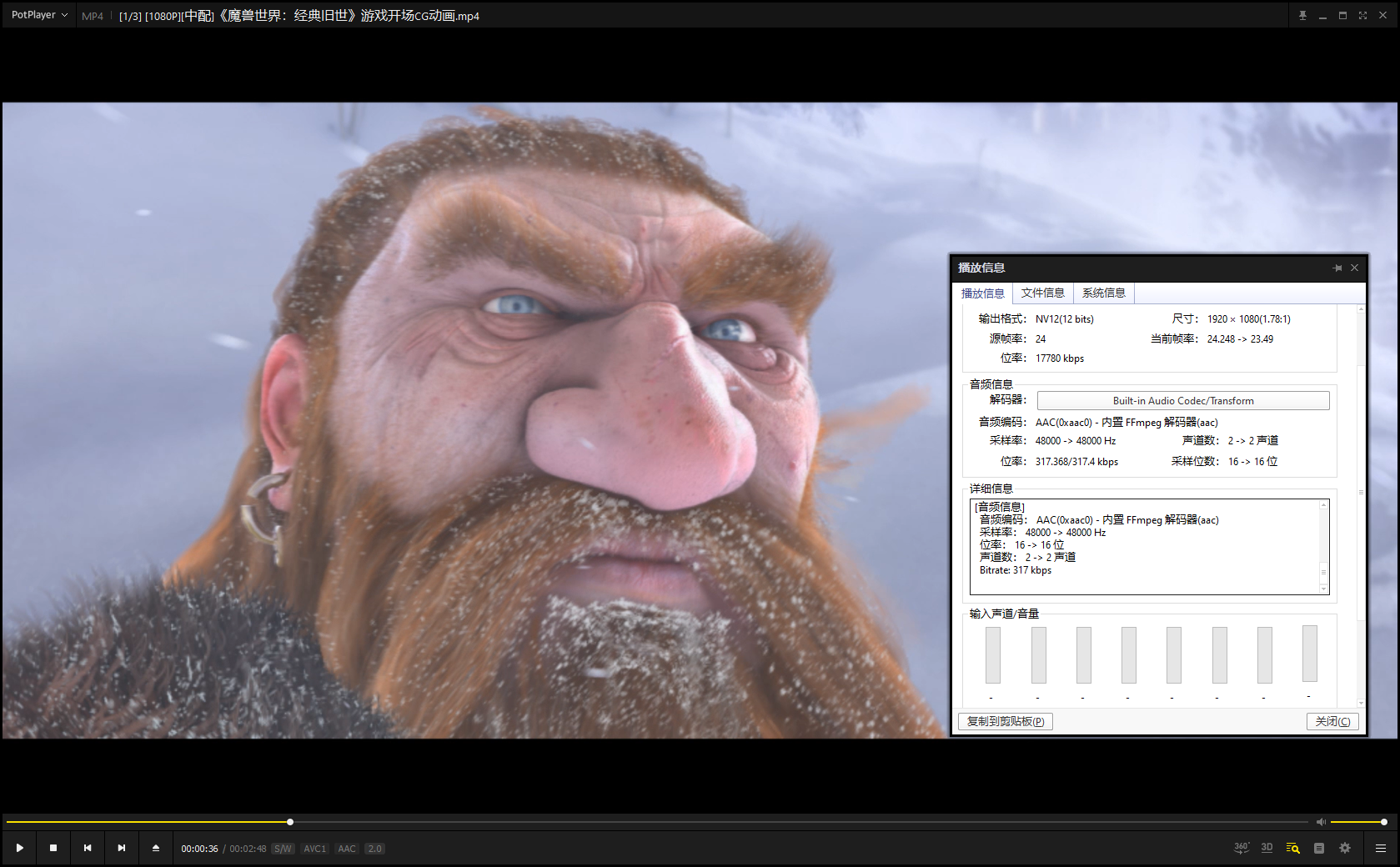
Task: Open the hamburger menu at bottom right
Action: coord(1381,848)
